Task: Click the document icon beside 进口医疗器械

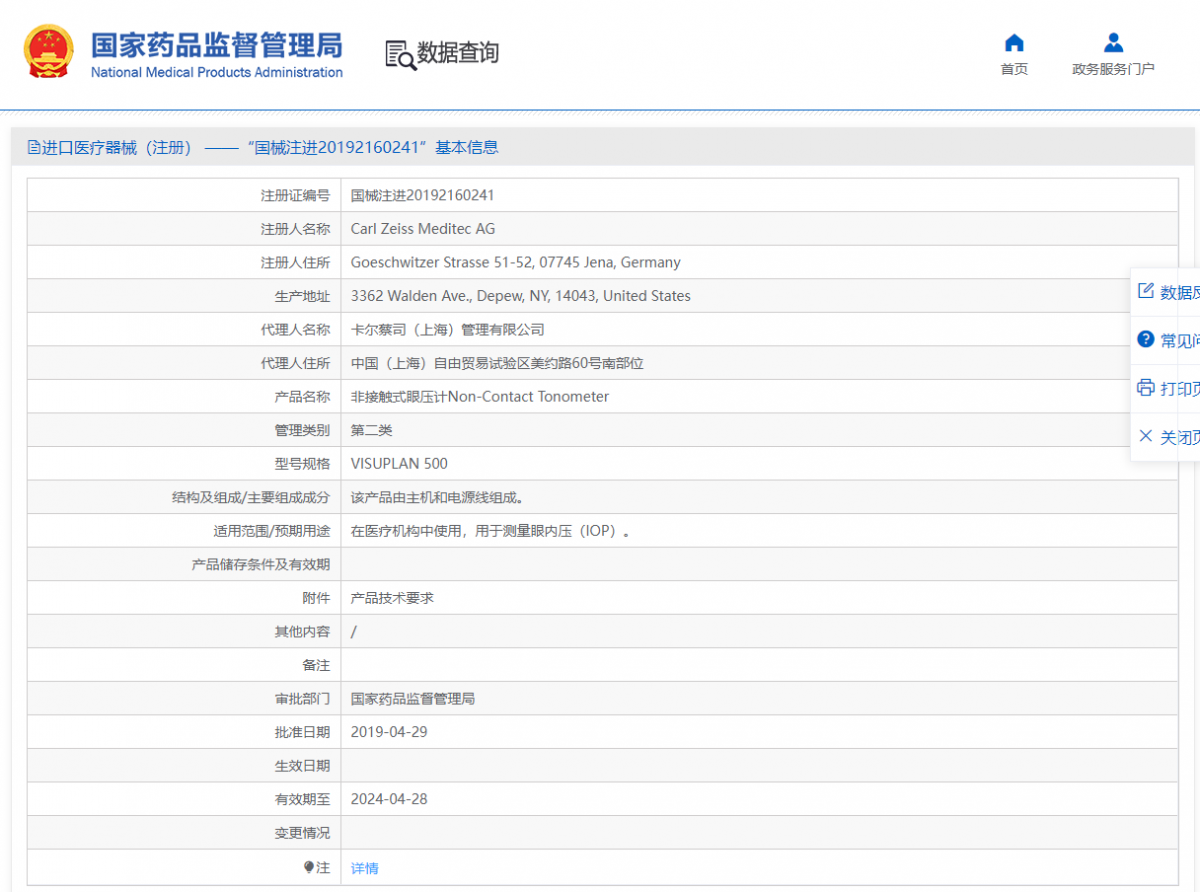Action: [x=34, y=148]
